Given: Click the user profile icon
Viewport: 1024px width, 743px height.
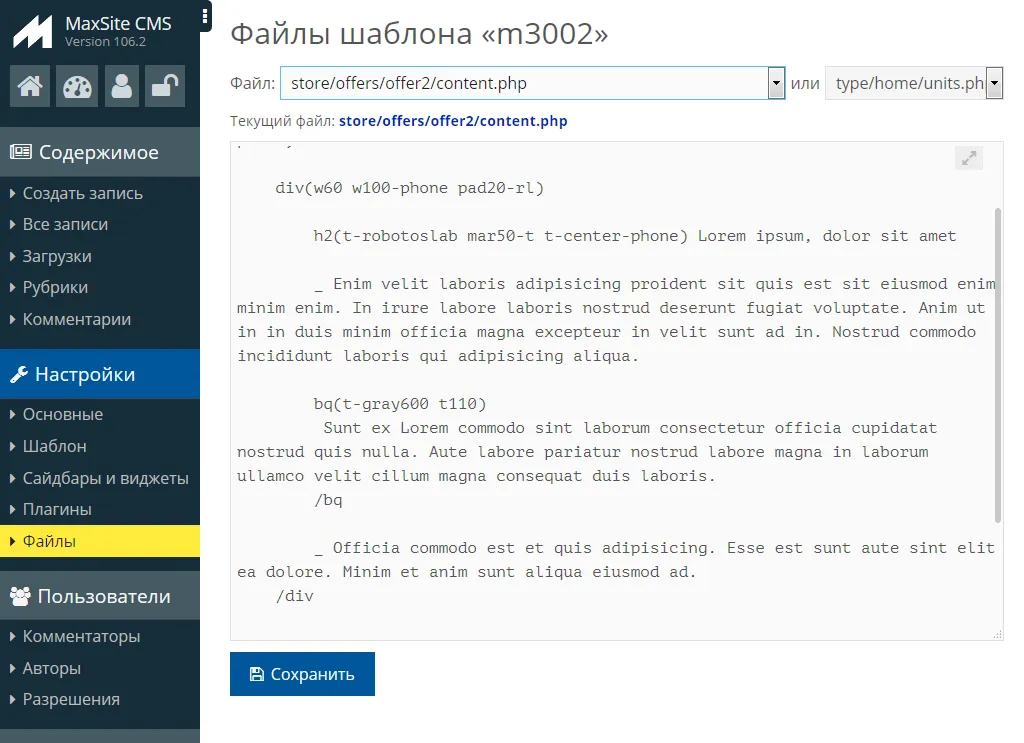Looking at the screenshot, I should coord(122,87).
